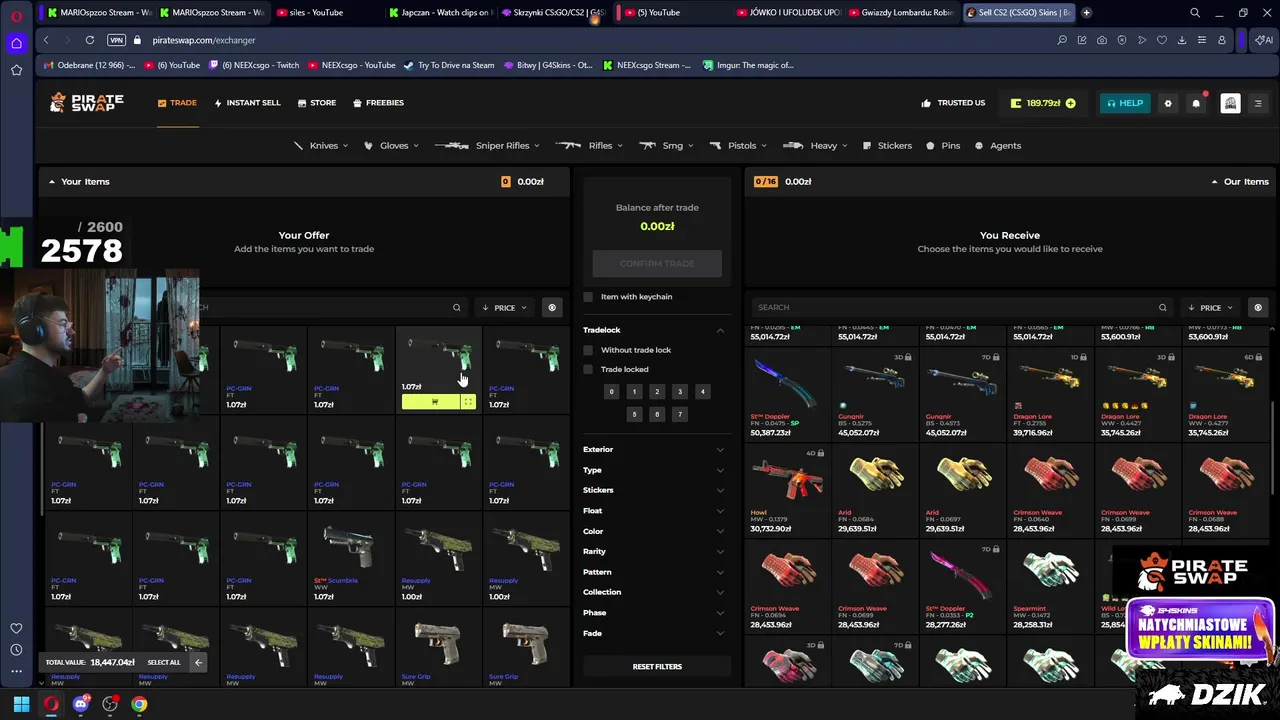Open Discord from the taskbar
Viewport: 1280px width, 720px height.
pyautogui.click(x=81, y=704)
